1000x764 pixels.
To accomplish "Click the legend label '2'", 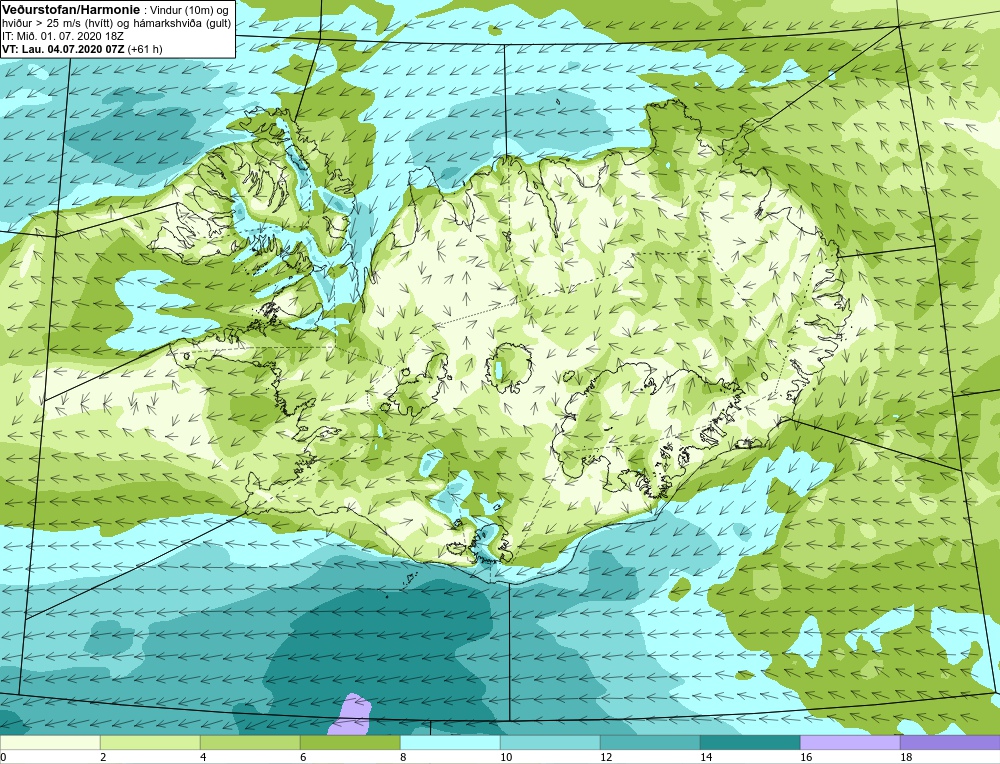I will [x=103, y=758].
